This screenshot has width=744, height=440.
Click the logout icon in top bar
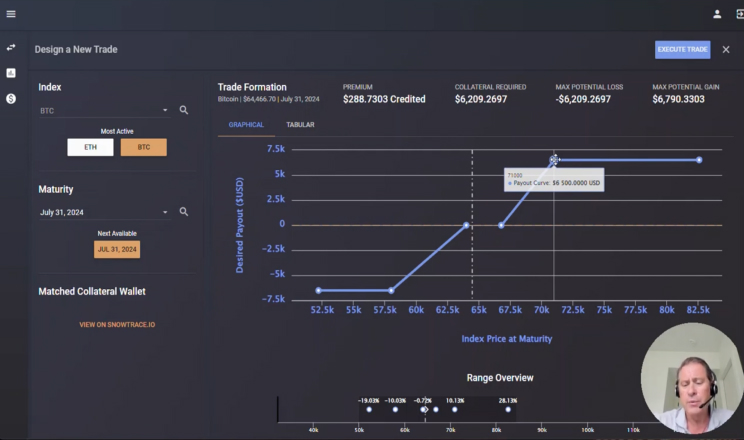coord(739,14)
